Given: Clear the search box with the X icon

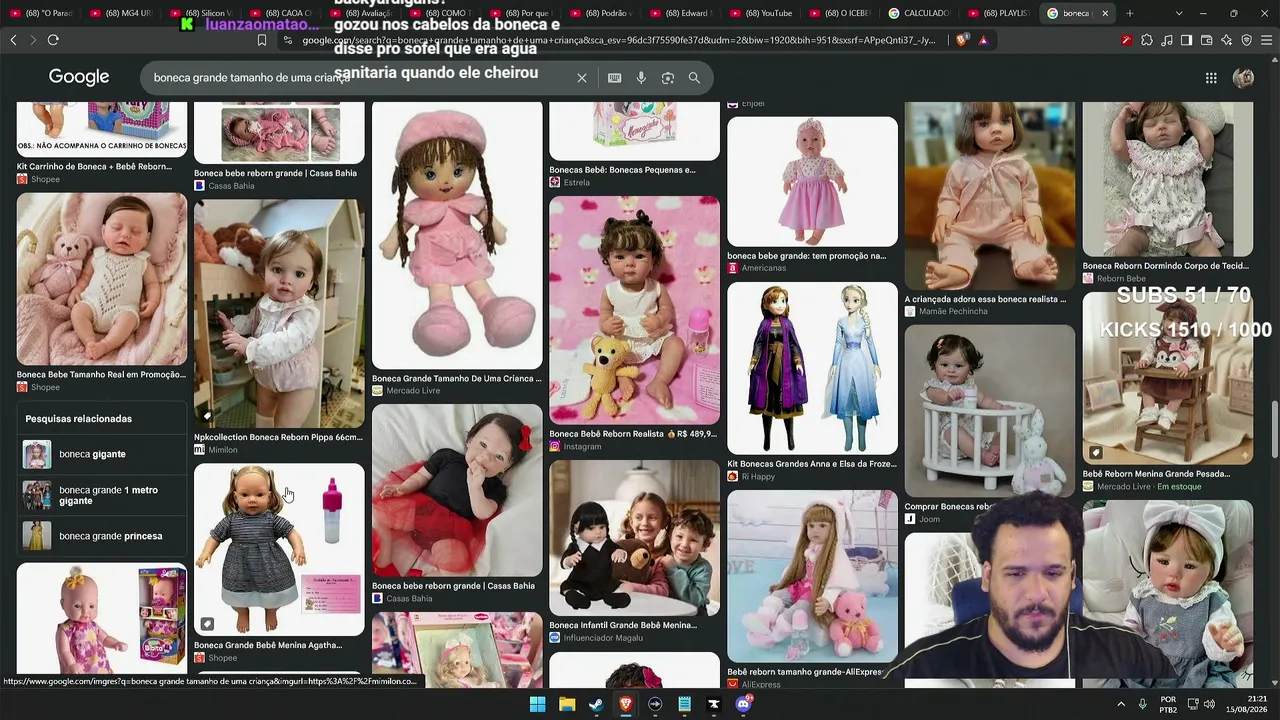Looking at the screenshot, I should [x=582, y=78].
